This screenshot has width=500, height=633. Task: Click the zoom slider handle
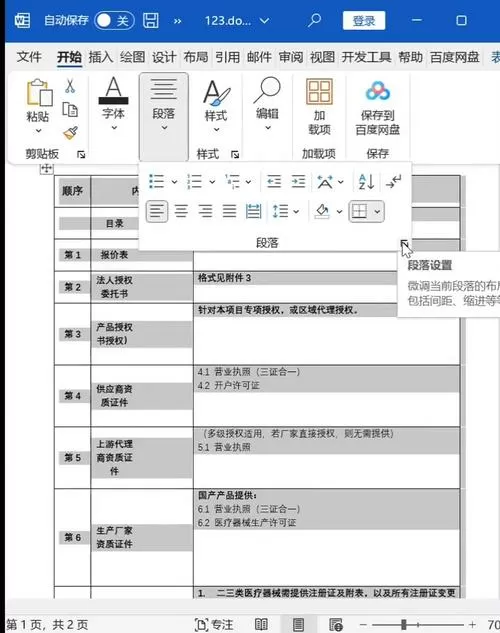click(404, 625)
